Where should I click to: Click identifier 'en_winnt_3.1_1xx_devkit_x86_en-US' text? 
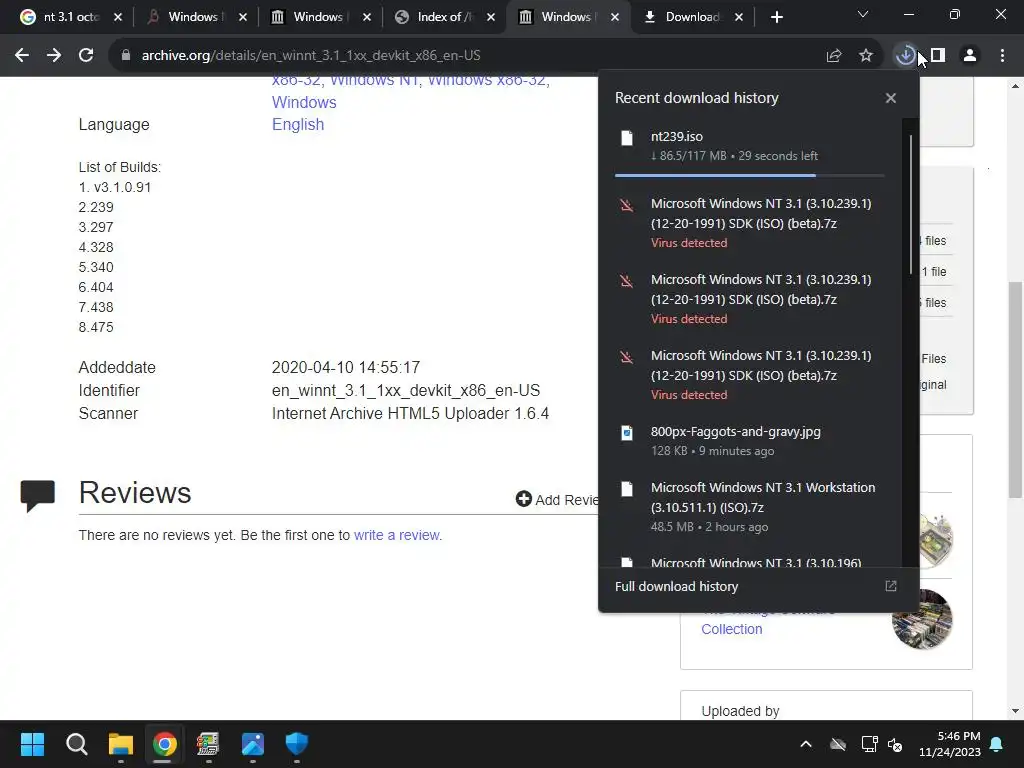pos(406,391)
